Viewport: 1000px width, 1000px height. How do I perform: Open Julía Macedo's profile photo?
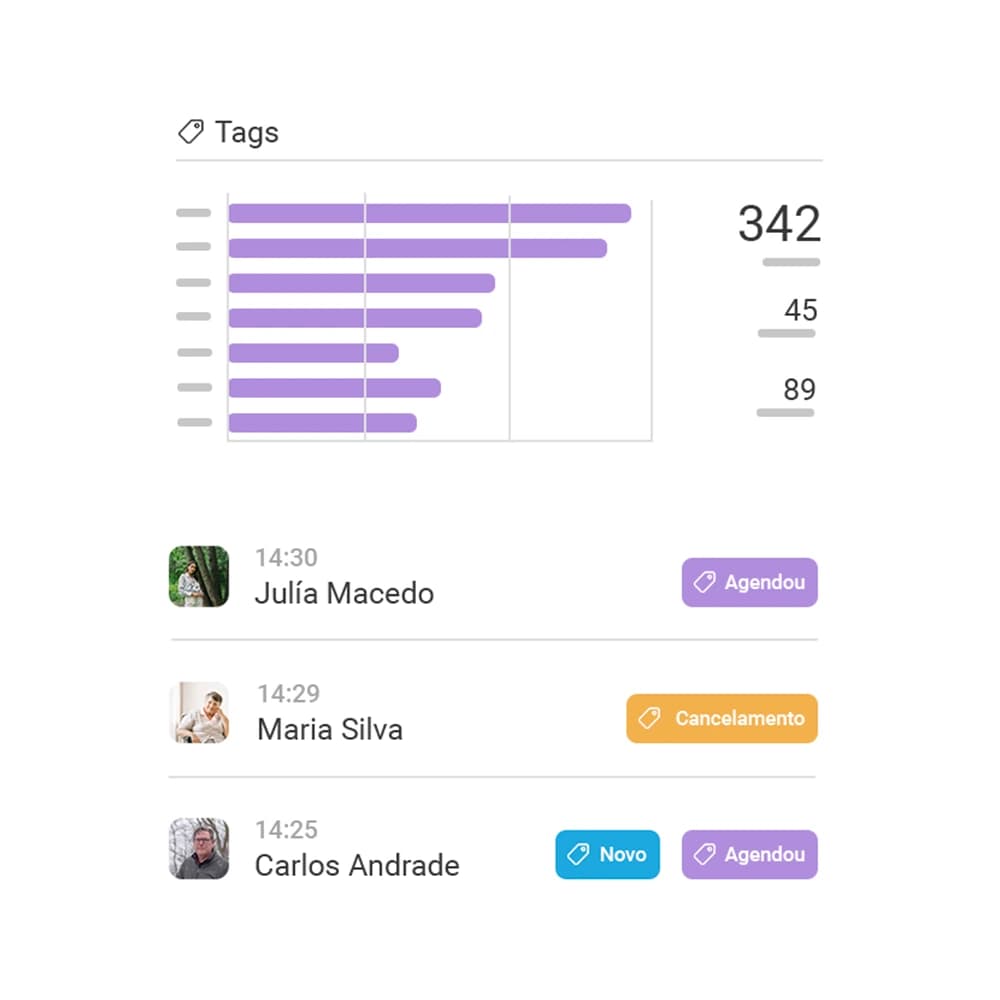(x=199, y=577)
